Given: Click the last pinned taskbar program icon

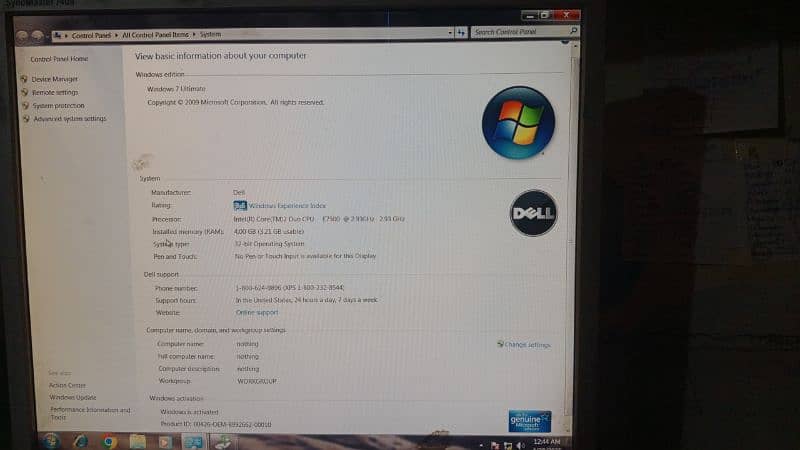Looking at the screenshot, I should point(223,442).
